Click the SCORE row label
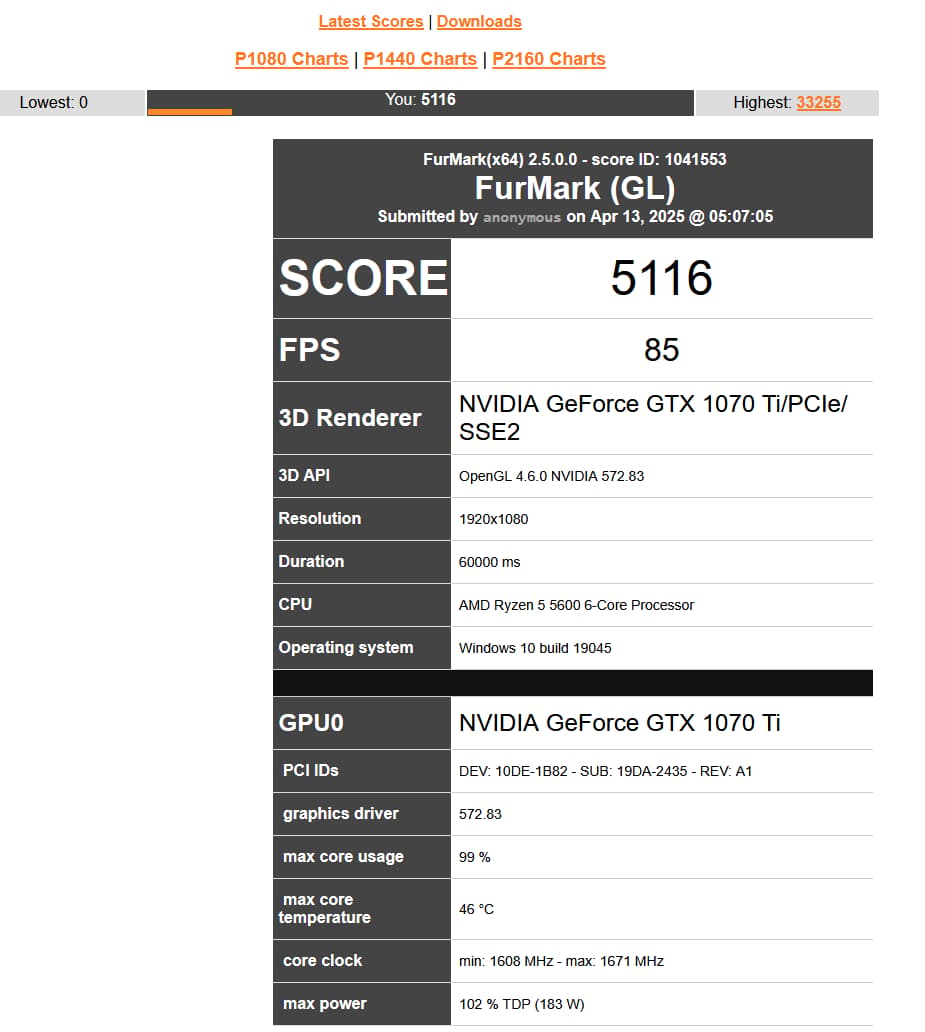Image resolution: width=925 pixels, height=1032 pixels. [x=363, y=278]
